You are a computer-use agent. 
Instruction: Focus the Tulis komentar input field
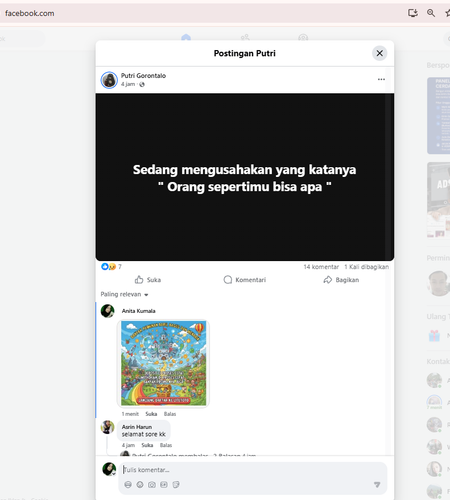pyautogui.click(x=253, y=470)
